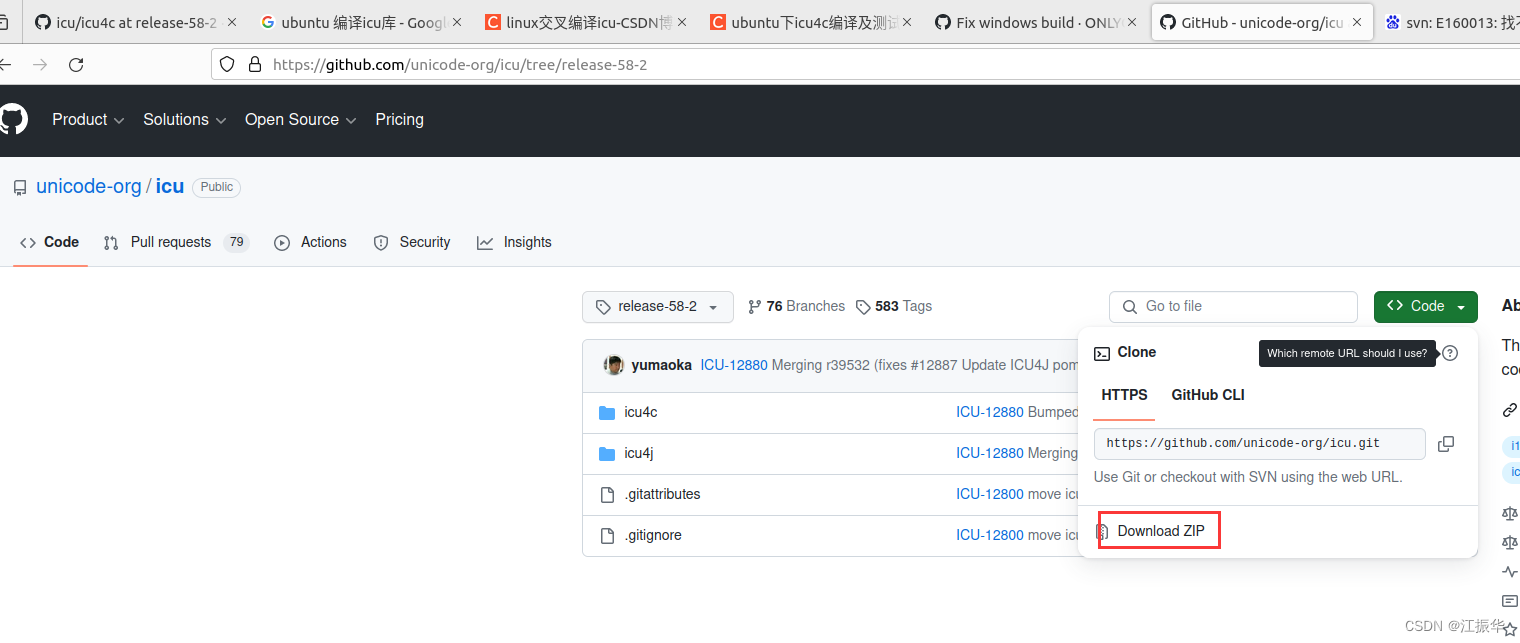Viewport: 1520px width, 643px height.
Task: Open the Pull requests tab
Action: [x=176, y=243]
